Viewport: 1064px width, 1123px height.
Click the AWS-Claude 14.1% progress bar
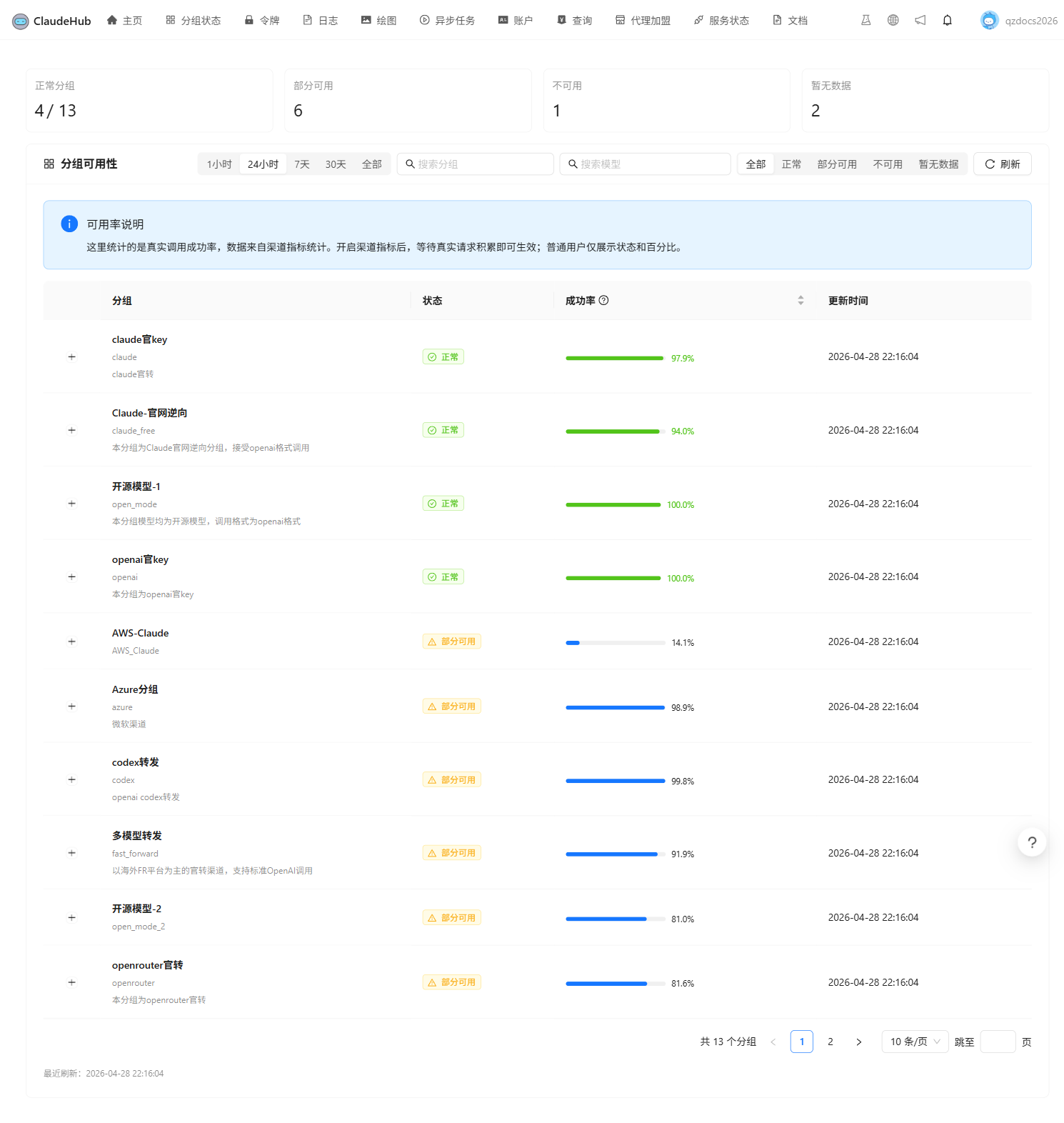point(615,642)
